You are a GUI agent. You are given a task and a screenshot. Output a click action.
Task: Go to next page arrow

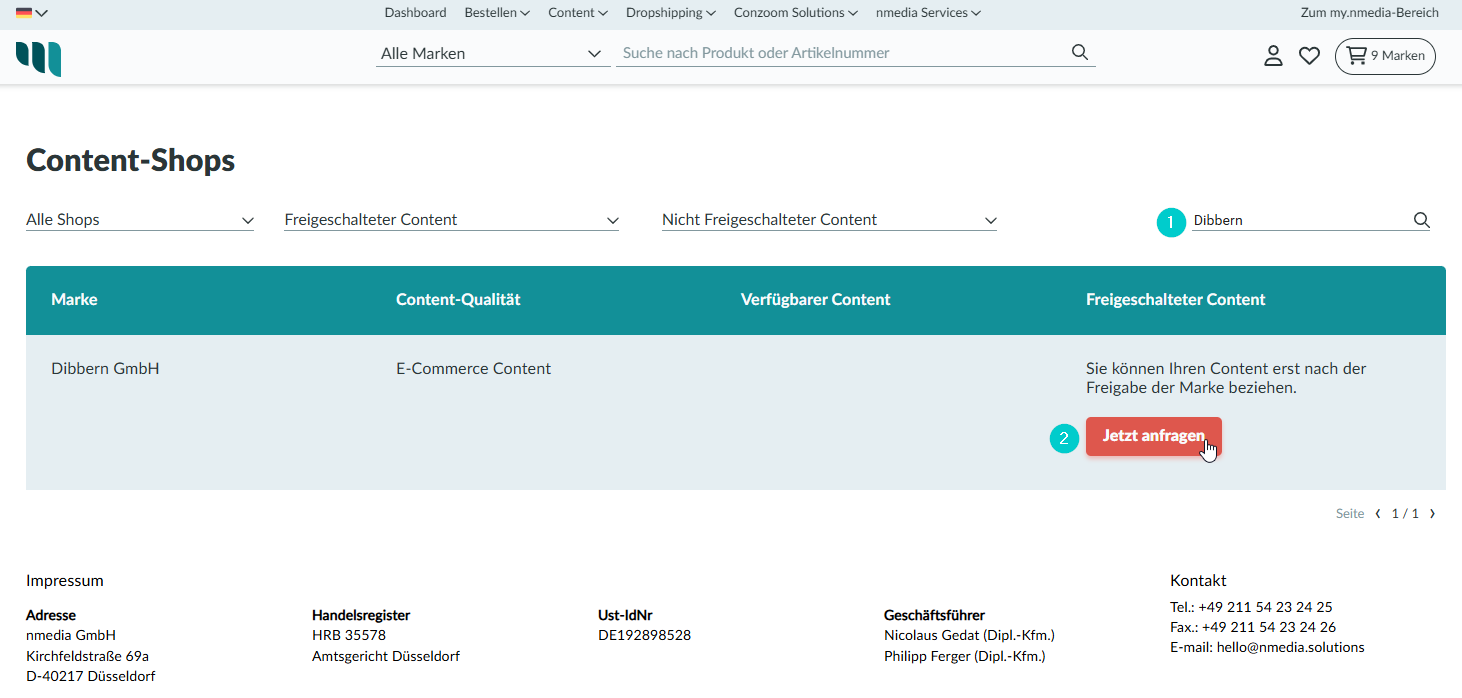click(x=1432, y=514)
